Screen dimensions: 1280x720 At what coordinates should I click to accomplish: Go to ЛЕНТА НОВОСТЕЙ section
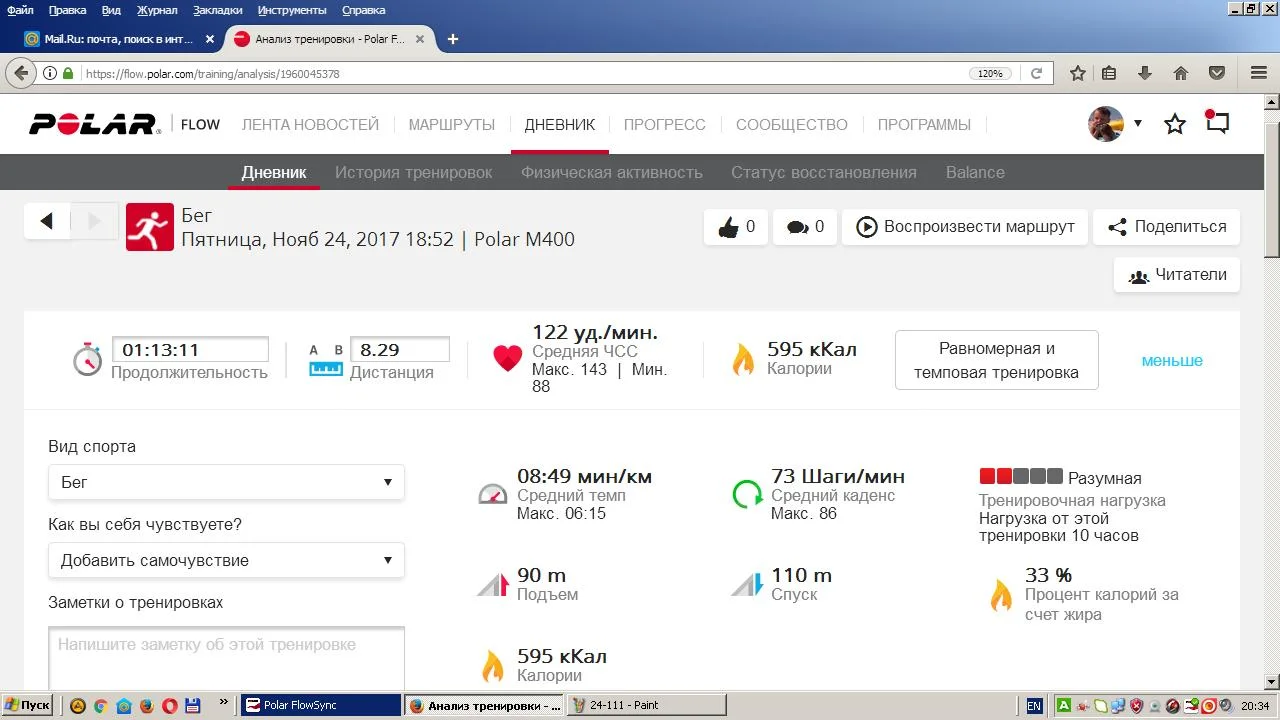[310, 125]
